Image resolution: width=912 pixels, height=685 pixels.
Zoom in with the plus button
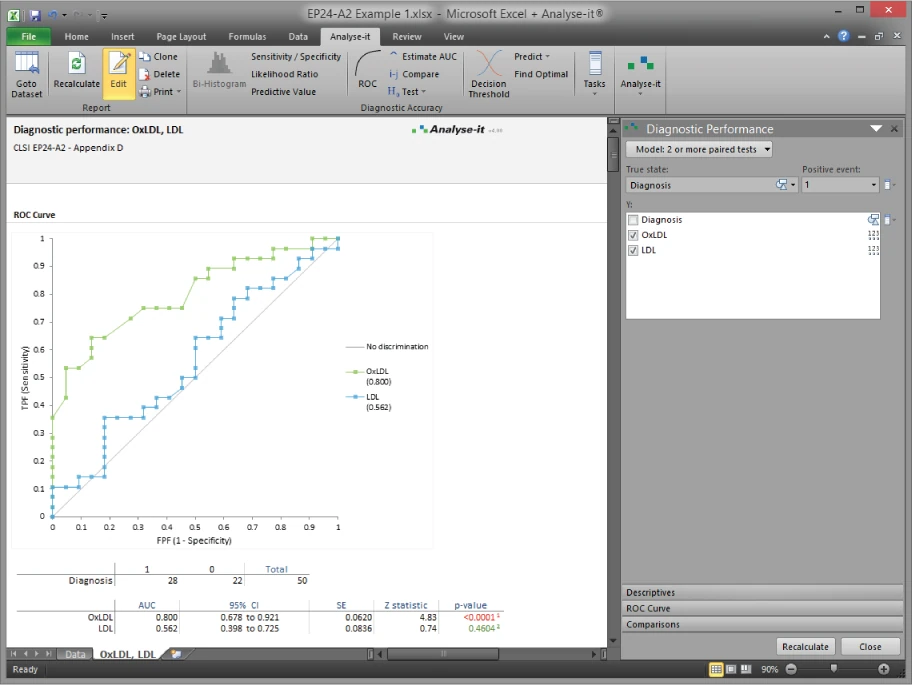pos(884,669)
